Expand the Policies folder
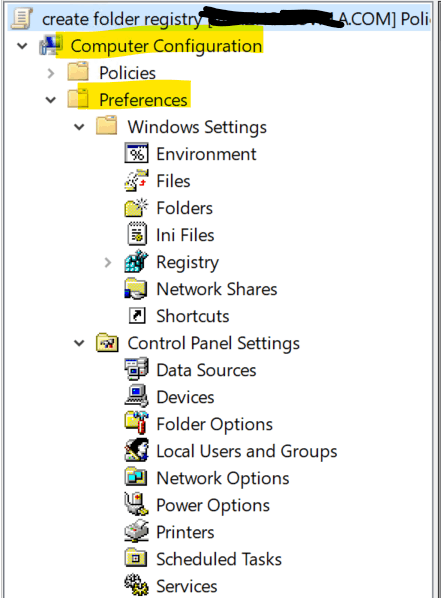 tap(51, 73)
